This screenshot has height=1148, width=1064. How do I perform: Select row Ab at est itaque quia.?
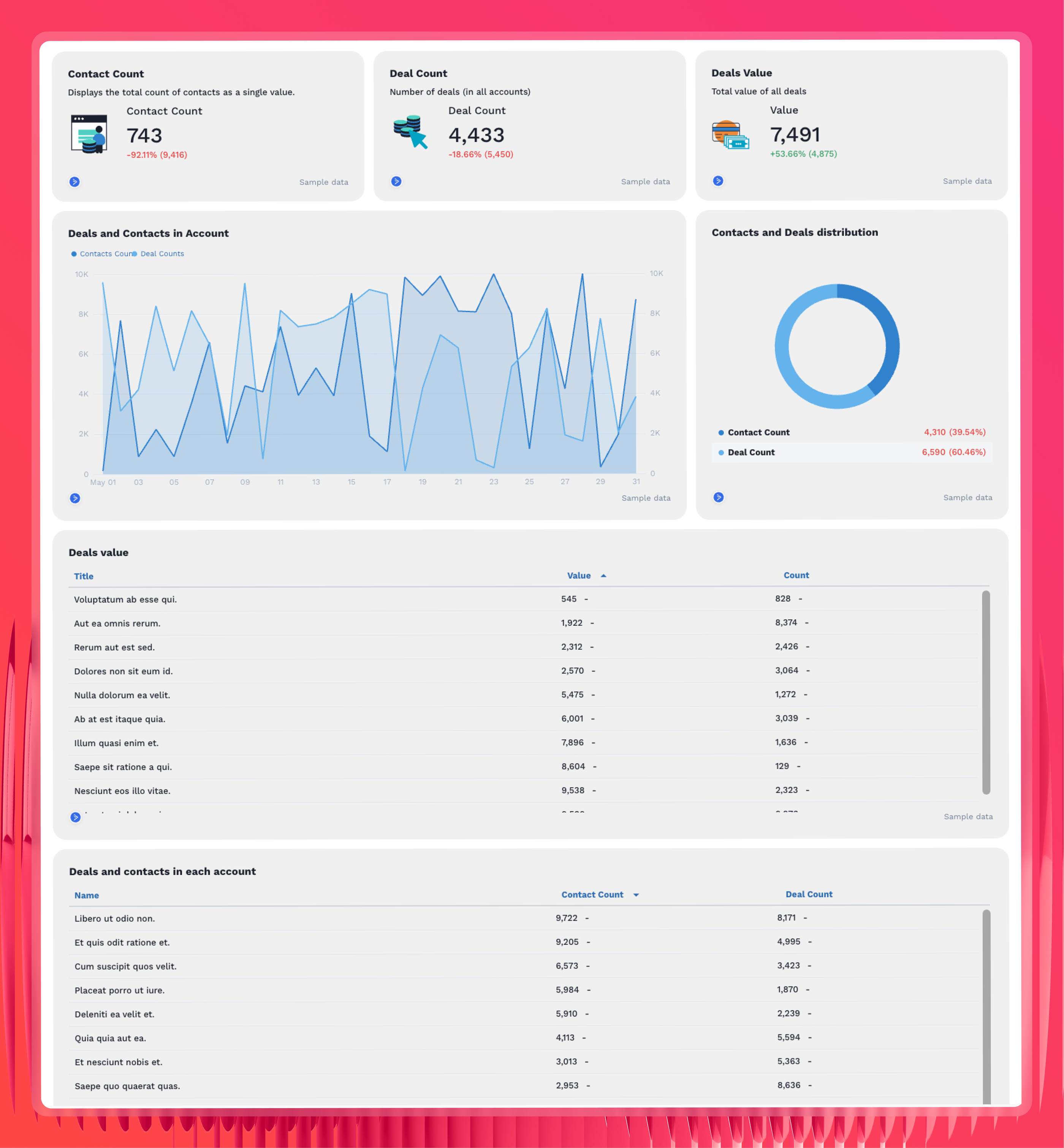point(523,719)
